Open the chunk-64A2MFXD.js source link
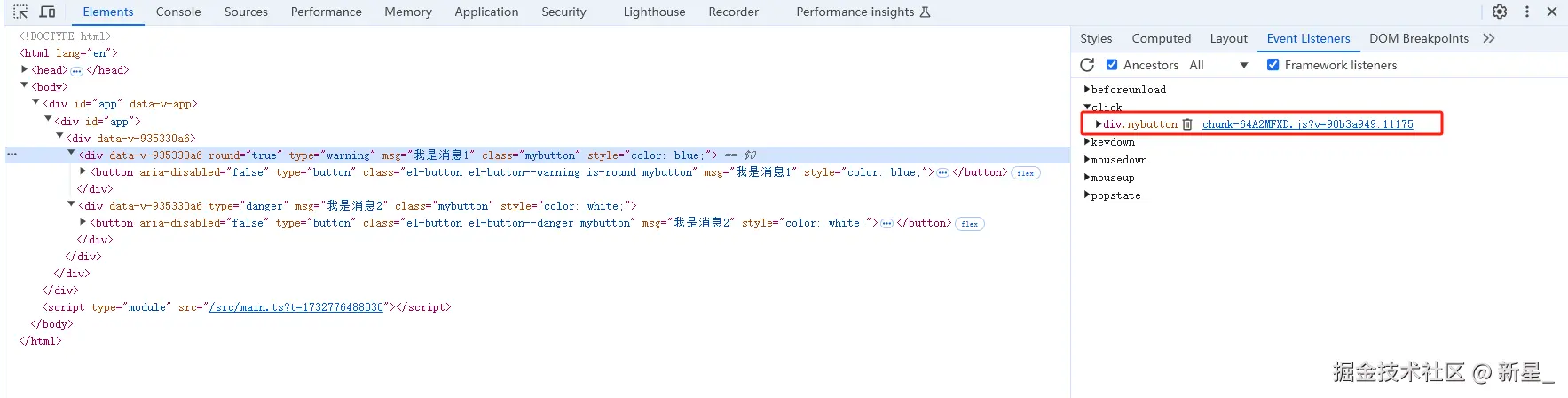Screen dimensions: 1568x398 coord(1307,124)
